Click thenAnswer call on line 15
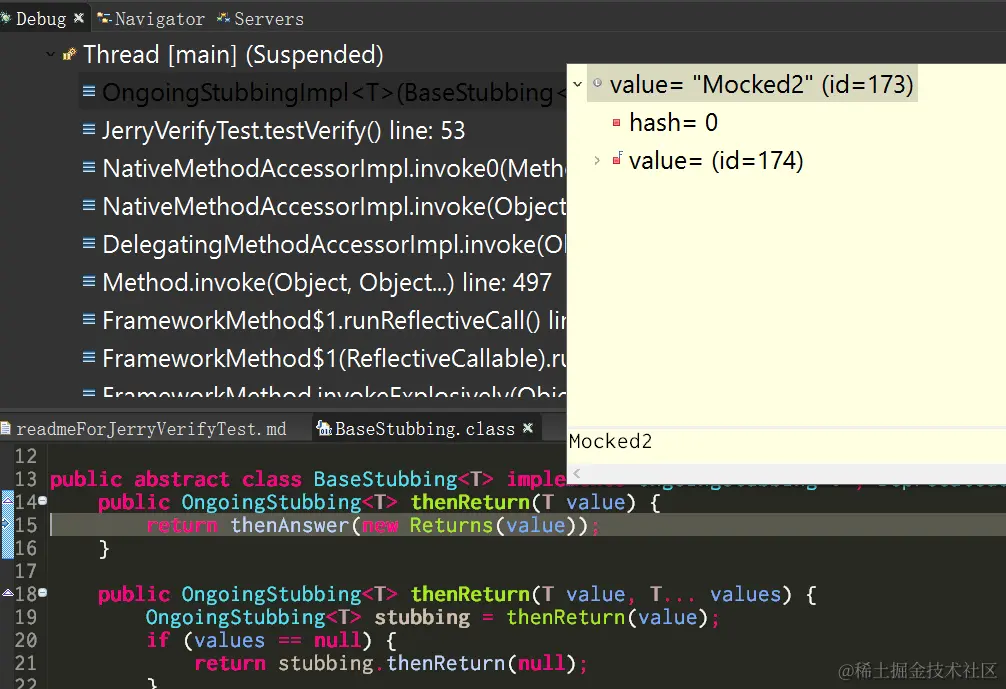The height and width of the screenshot is (689, 1006). [x=289, y=525]
